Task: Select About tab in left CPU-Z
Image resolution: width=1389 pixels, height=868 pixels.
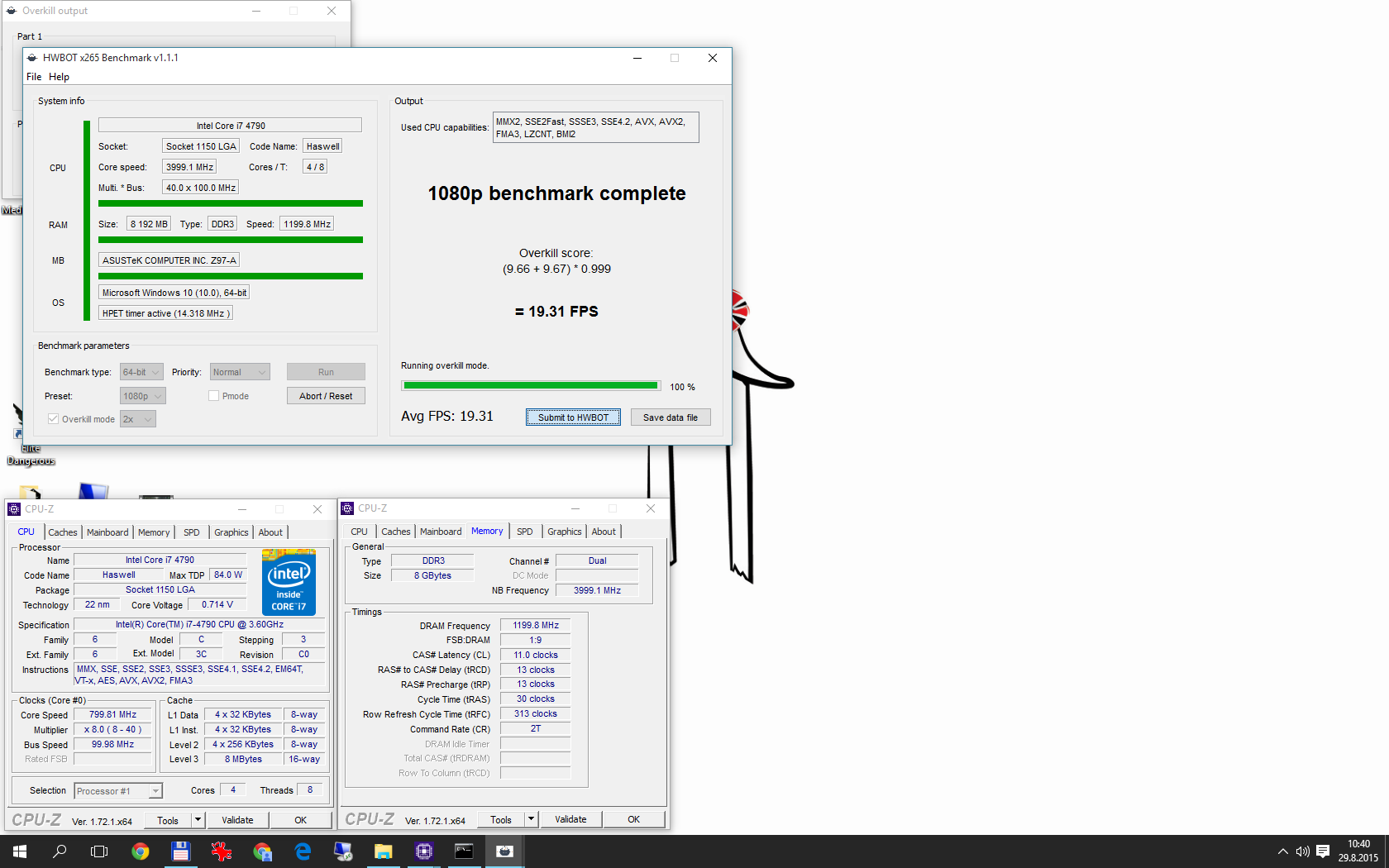Action: 270,532
